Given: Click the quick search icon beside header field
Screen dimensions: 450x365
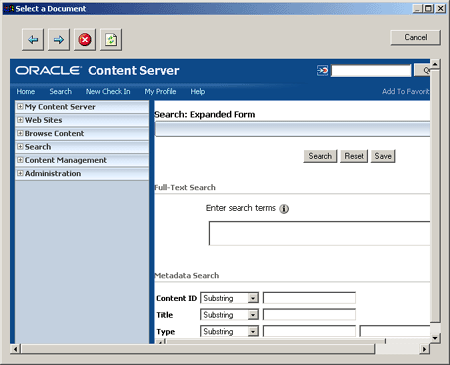Looking at the screenshot, I should pyautogui.click(x=322, y=70).
